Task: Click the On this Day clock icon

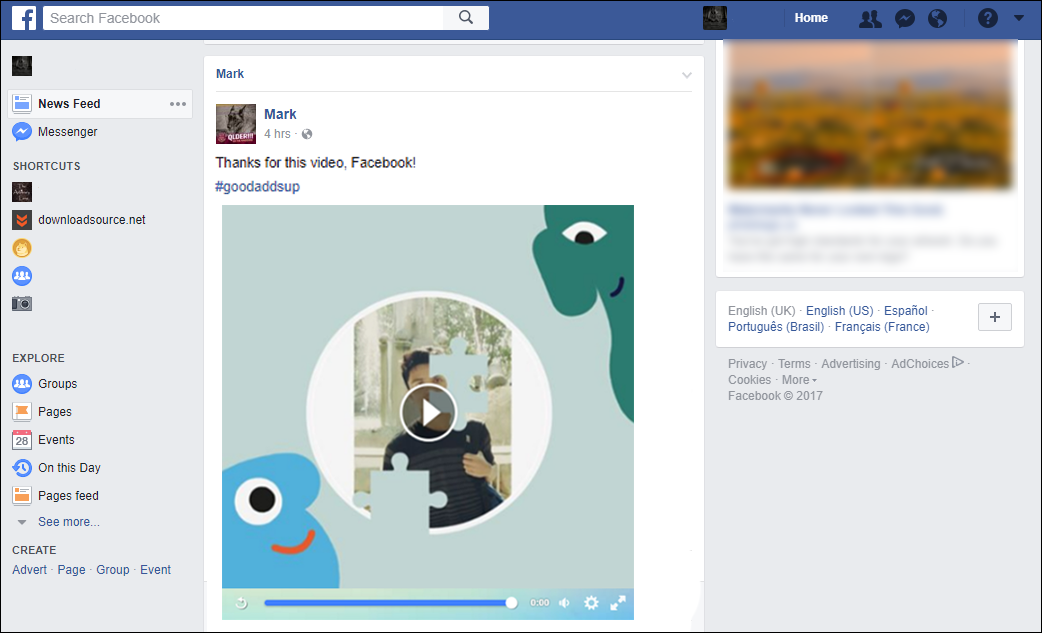Action: [22, 468]
